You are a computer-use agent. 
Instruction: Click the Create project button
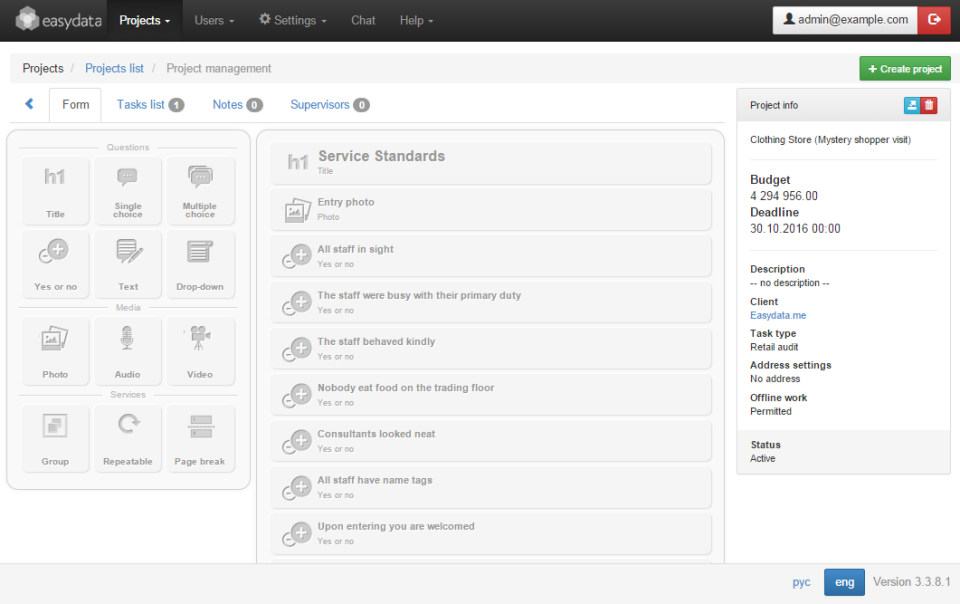click(904, 68)
